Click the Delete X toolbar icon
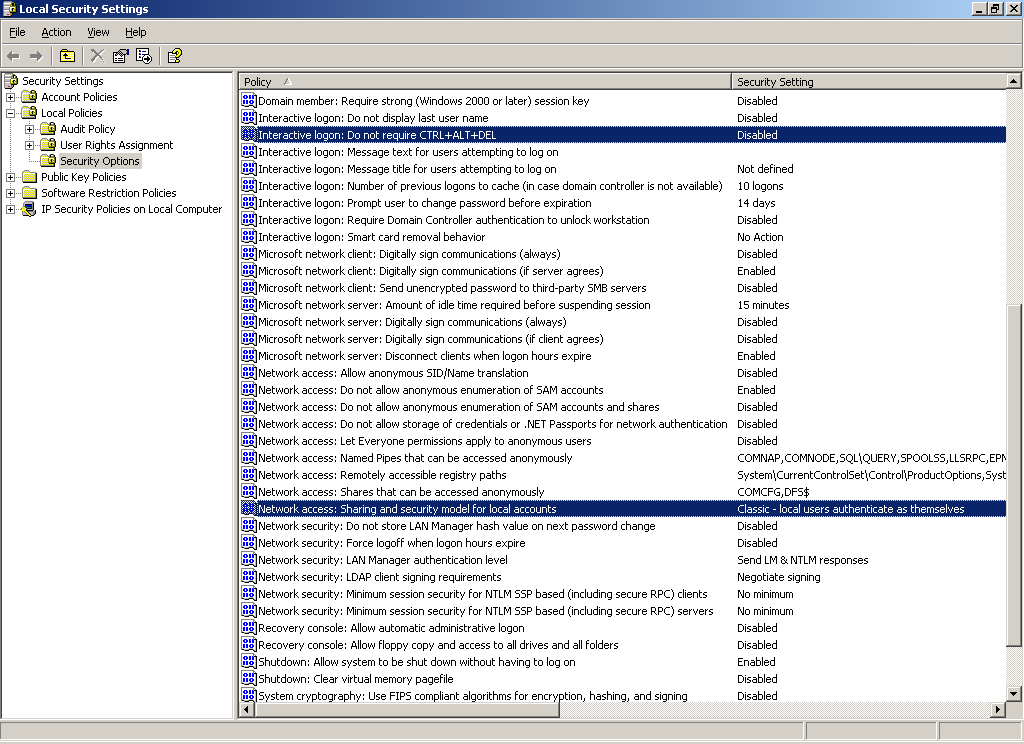Viewport: 1024px width, 744px height. [x=97, y=56]
